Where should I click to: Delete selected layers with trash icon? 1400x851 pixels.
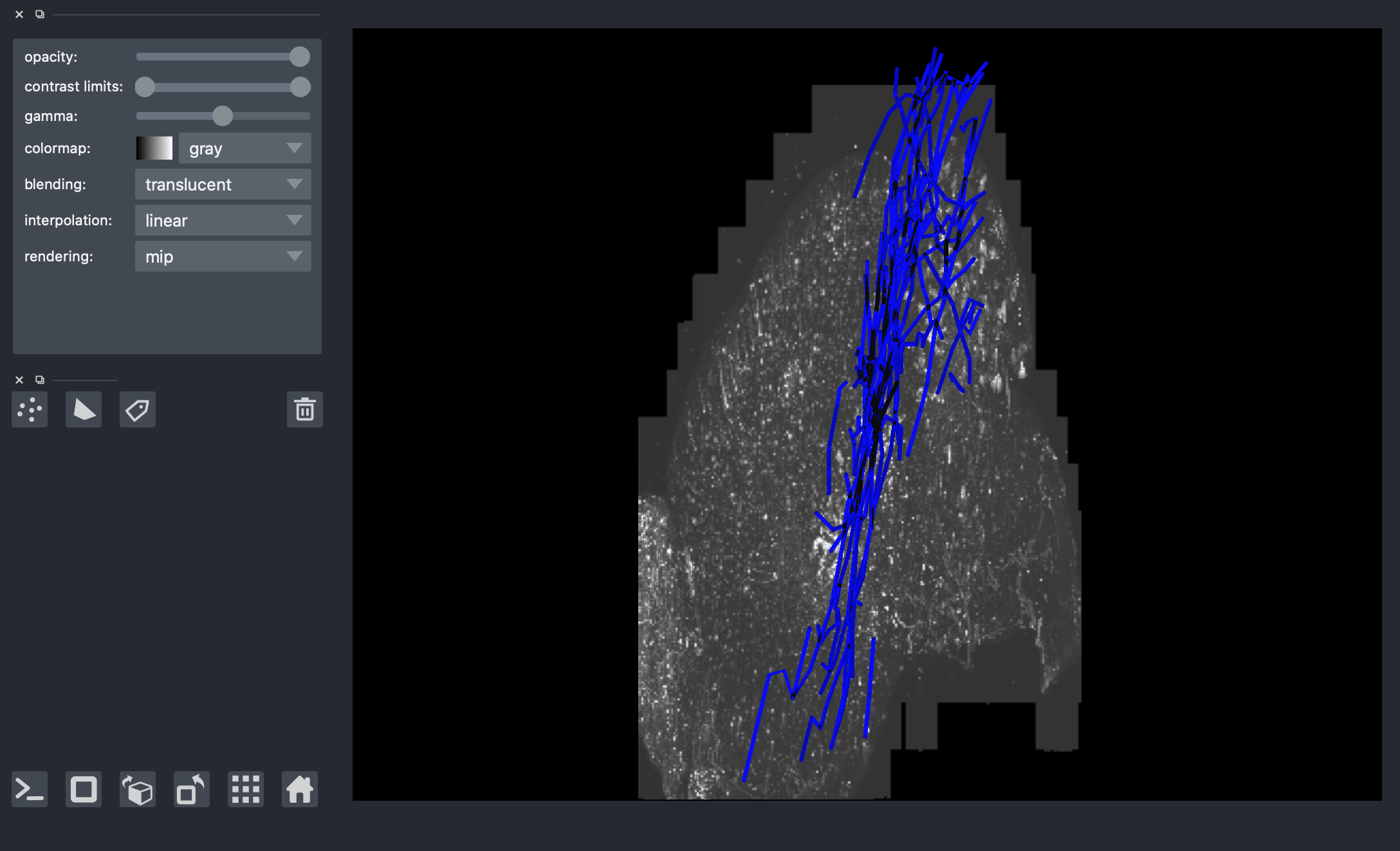tap(305, 409)
